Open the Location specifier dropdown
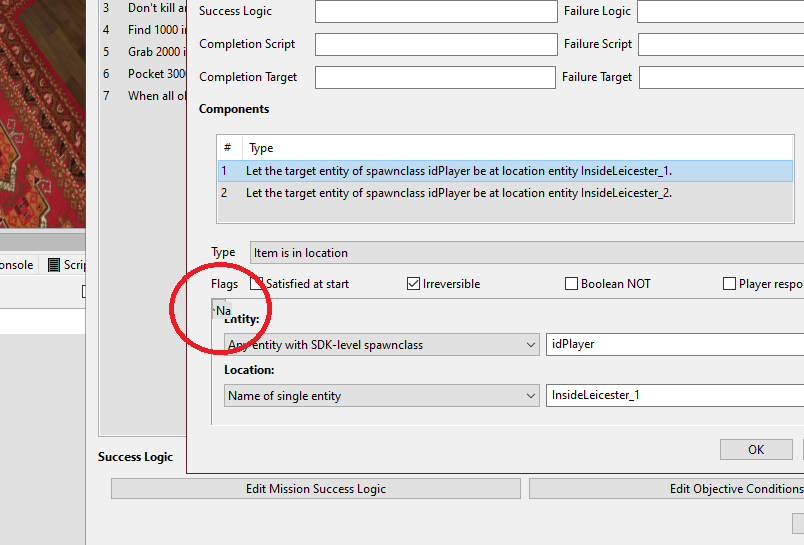The width and height of the screenshot is (804, 545). (x=382, y=396)
